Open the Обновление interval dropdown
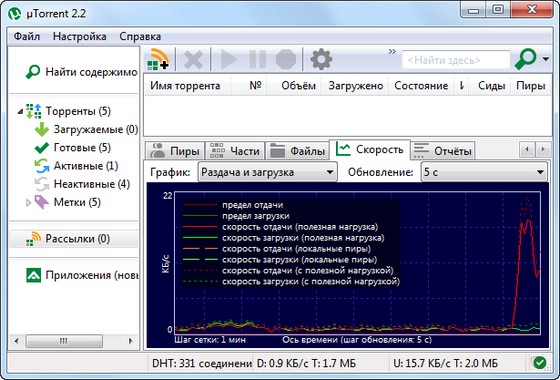This screenshot has width=560, height=380. click(x=484, y=172)
